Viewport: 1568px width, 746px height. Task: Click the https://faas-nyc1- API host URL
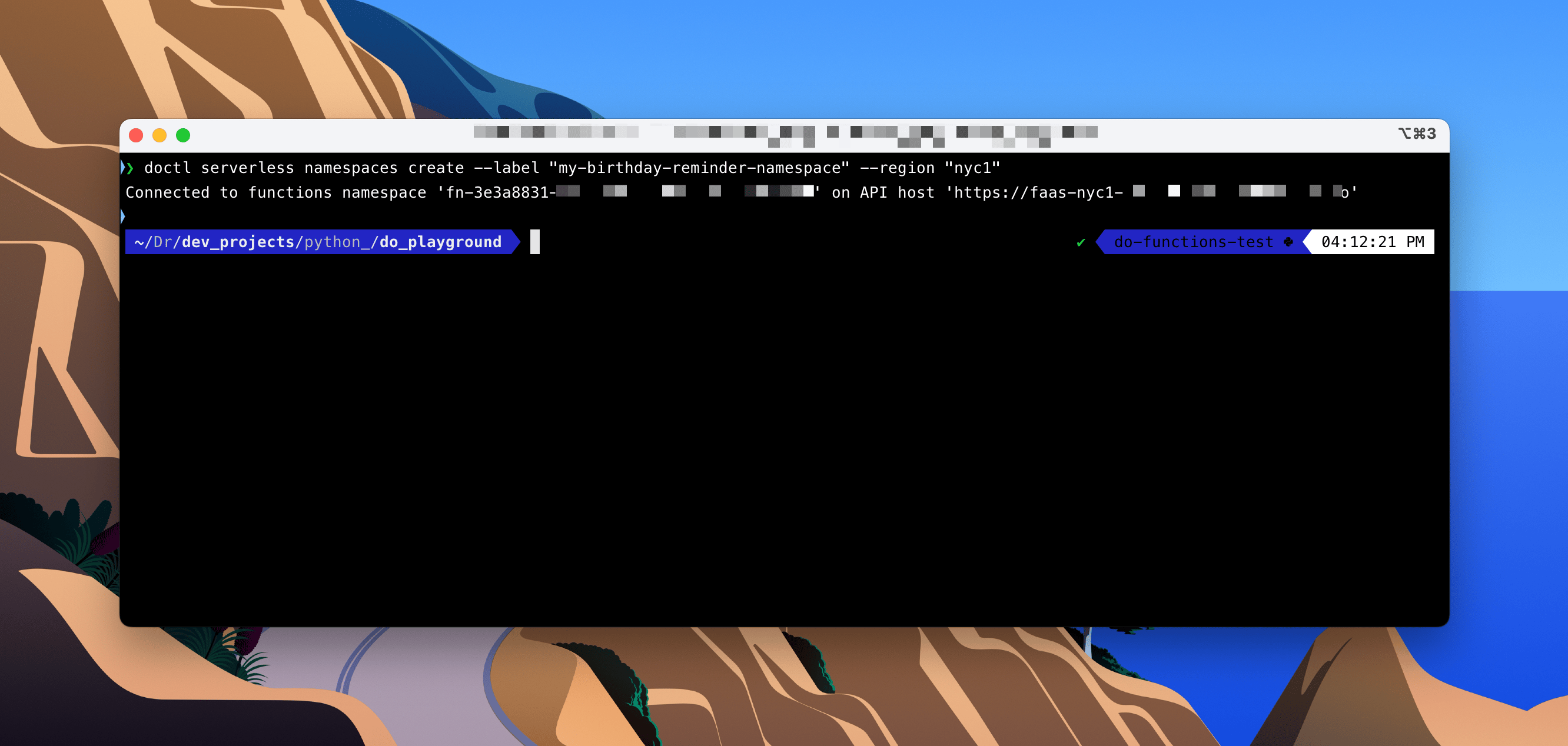coord(1038,193)
